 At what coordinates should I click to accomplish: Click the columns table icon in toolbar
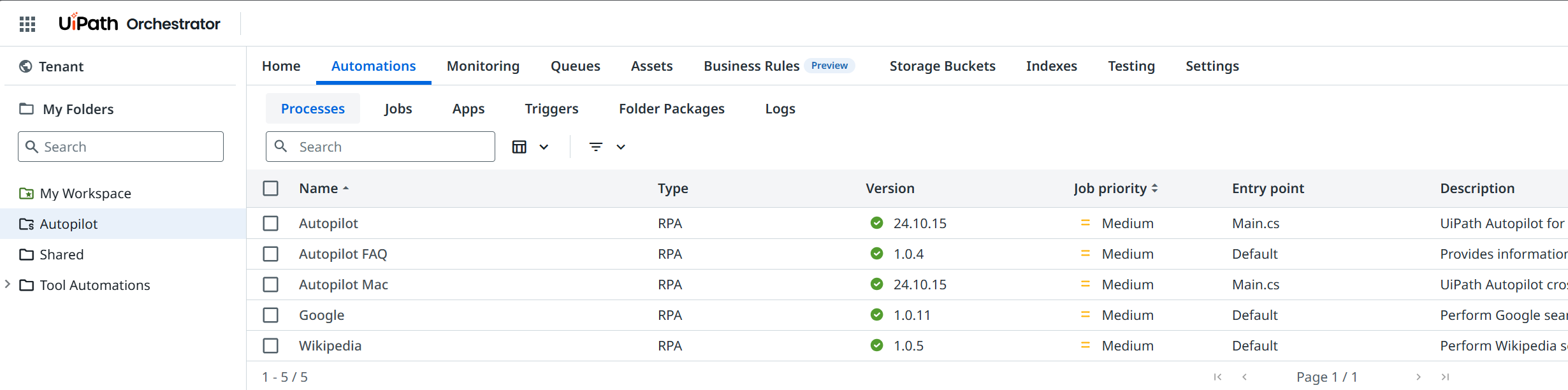point(519,147)
